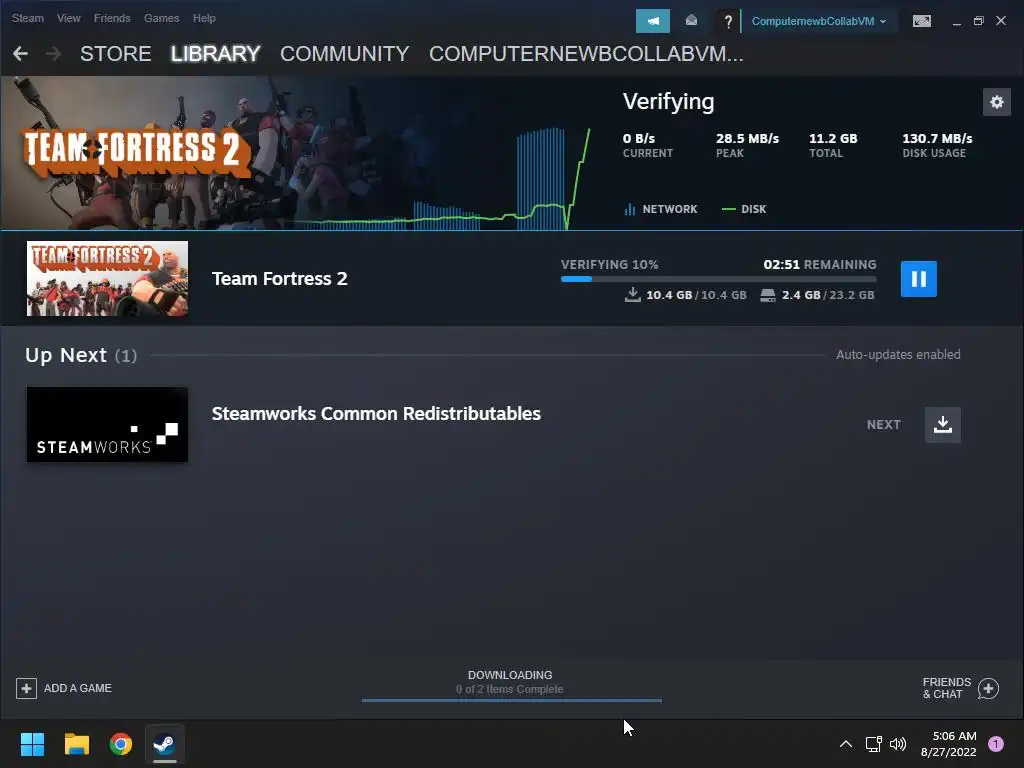1024x768 pixels.
Task: Click the VERIFYING 10% text
Action: [609, 264]
